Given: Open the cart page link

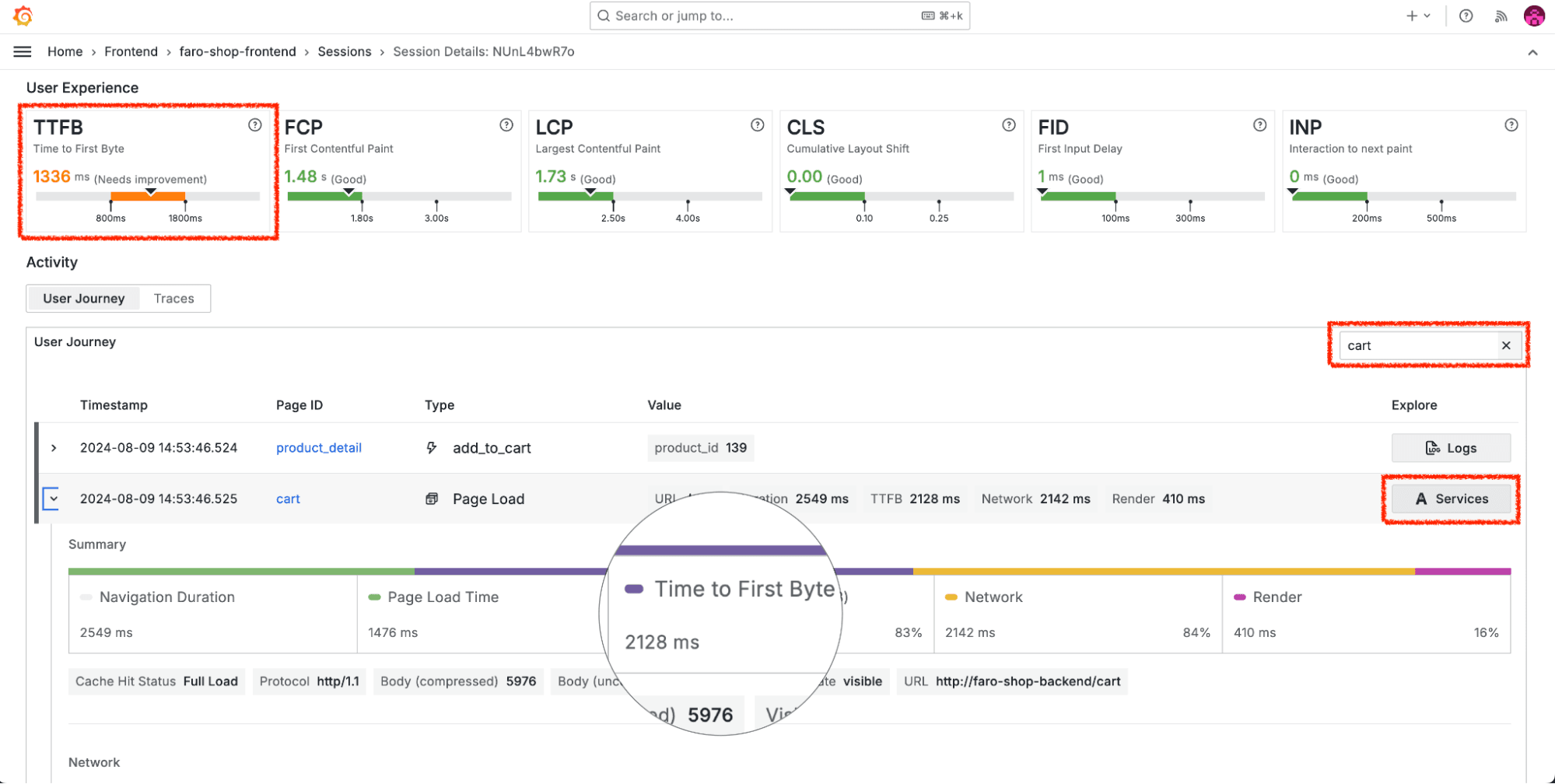Looking at the screenshot, I should (x=287, y=499).
